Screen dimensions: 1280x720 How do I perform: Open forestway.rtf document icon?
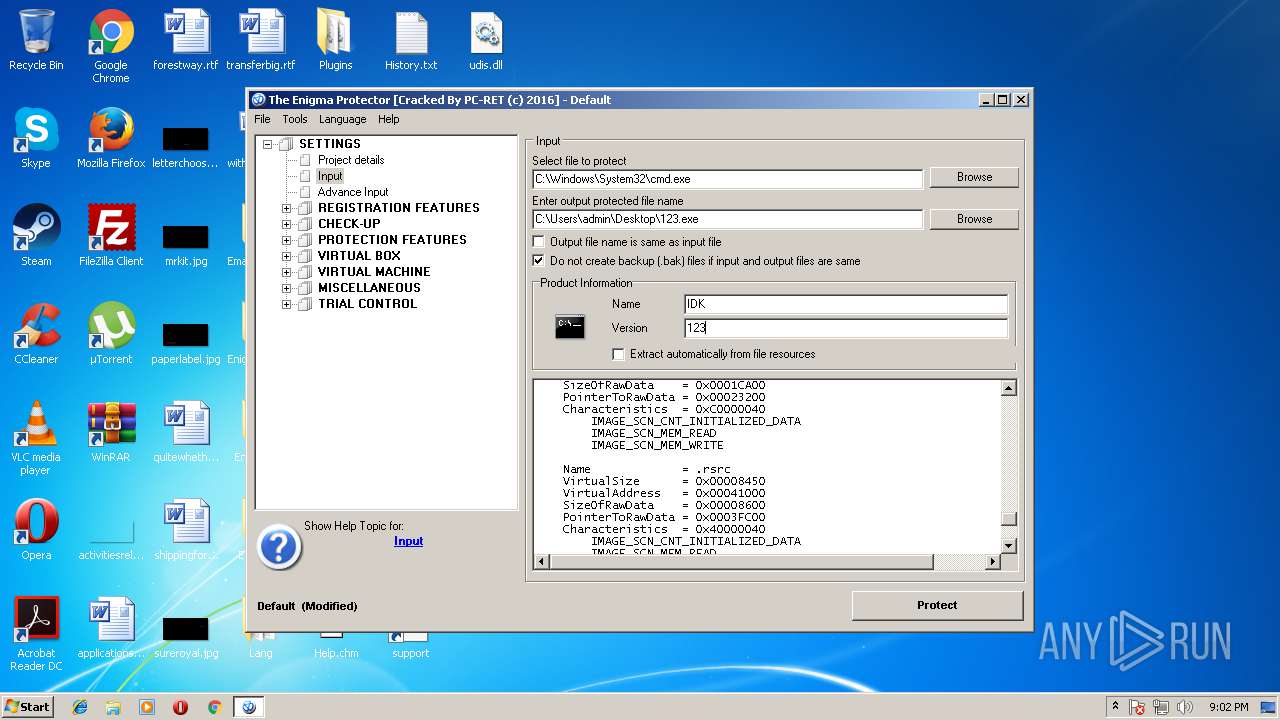pos(185,40)
